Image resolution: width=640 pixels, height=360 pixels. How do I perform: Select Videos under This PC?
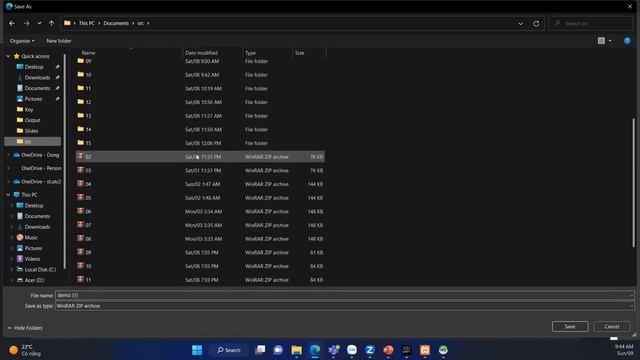[x=32, y=259]
